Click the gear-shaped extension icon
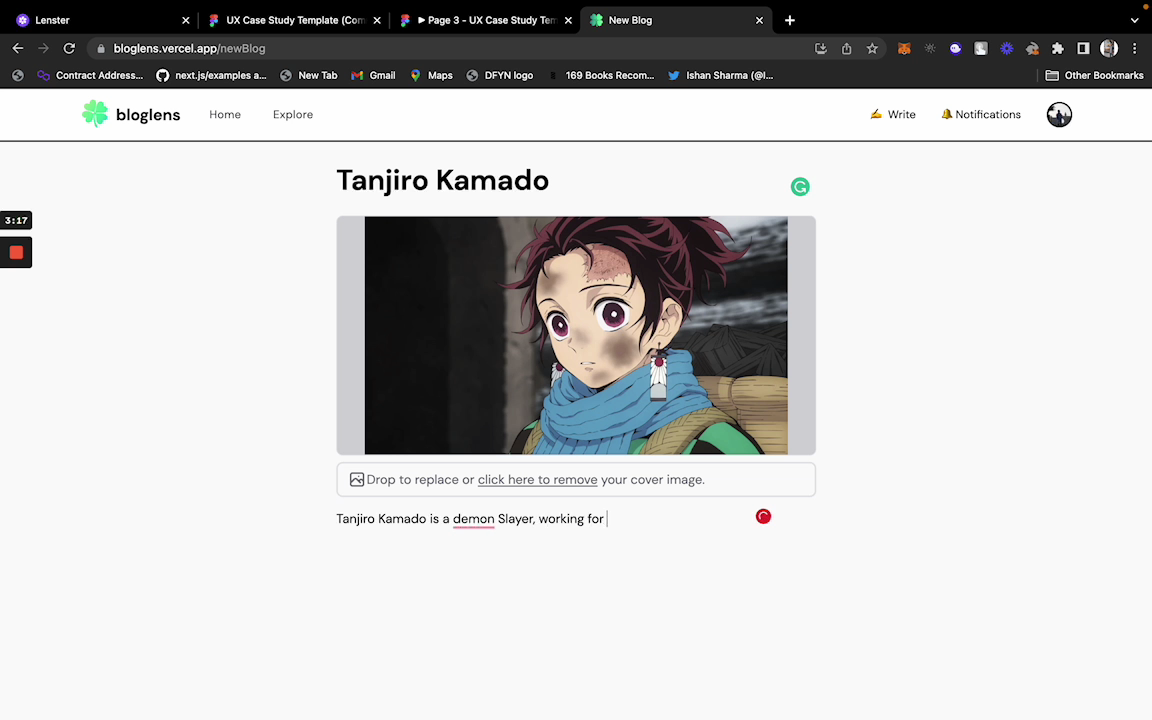1152x720 pixels. pos(930,48)
